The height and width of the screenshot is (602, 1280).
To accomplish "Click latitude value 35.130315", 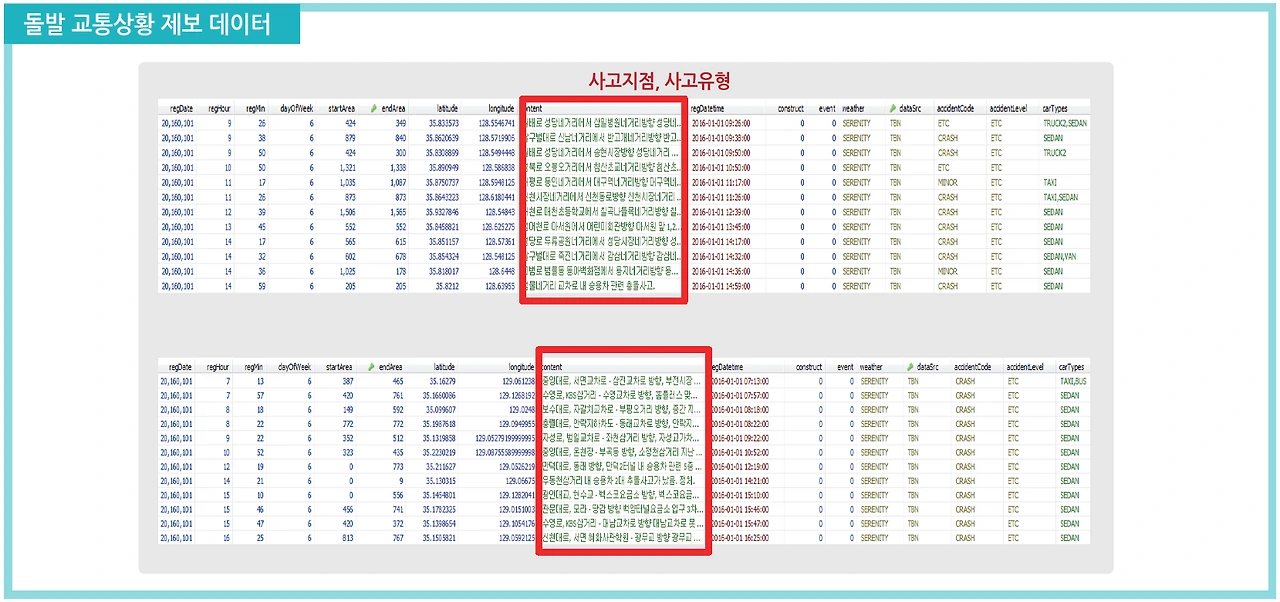I will point(442,480).
